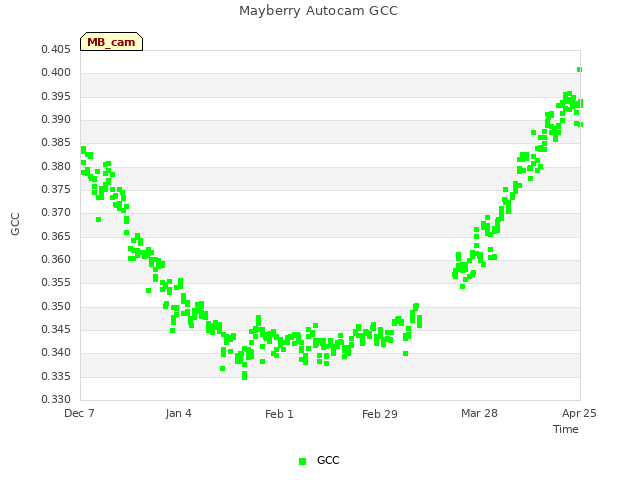This screenshot has height=480, width=640.
Task: Click the vertical GCC y-axis title
Action: coord(15,224)
